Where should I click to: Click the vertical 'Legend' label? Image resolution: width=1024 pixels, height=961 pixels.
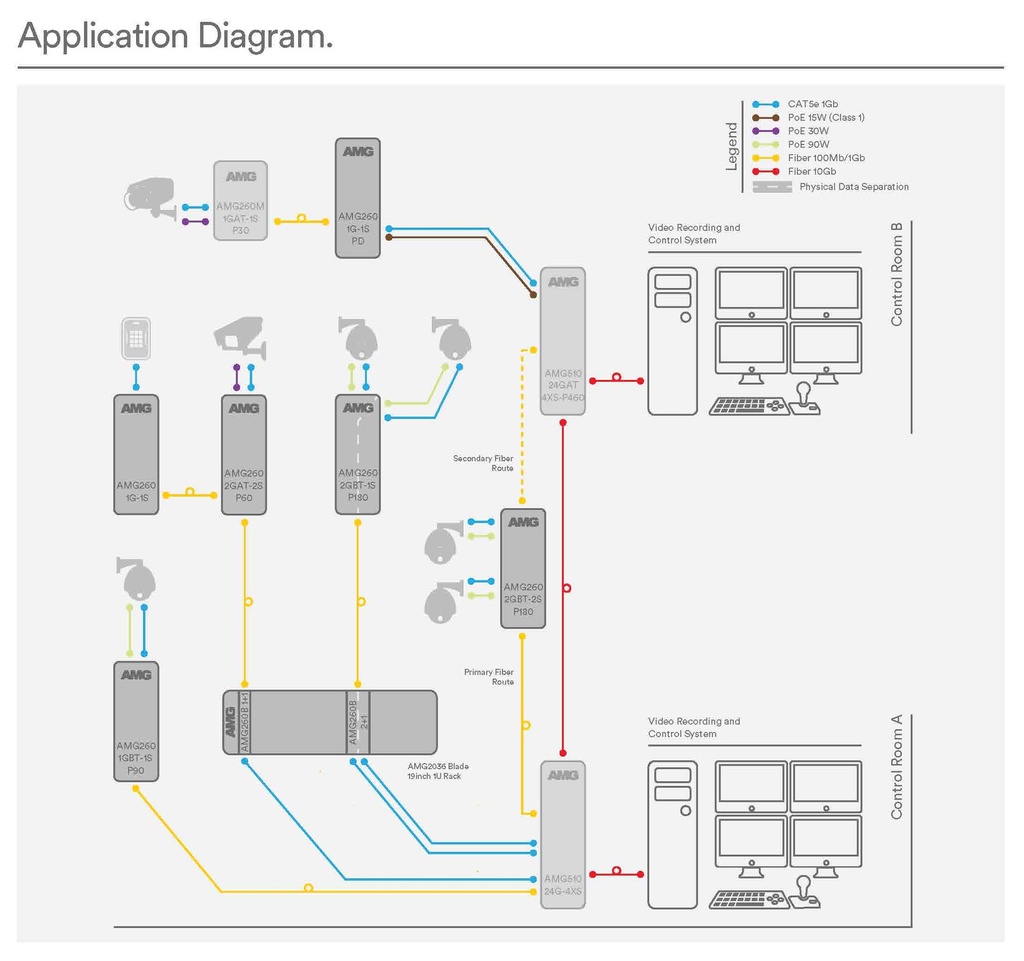731,147
